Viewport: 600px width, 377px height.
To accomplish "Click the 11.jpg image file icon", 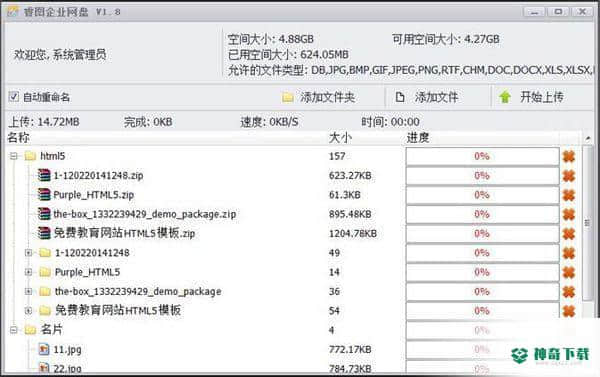I will tap(44, 349).
